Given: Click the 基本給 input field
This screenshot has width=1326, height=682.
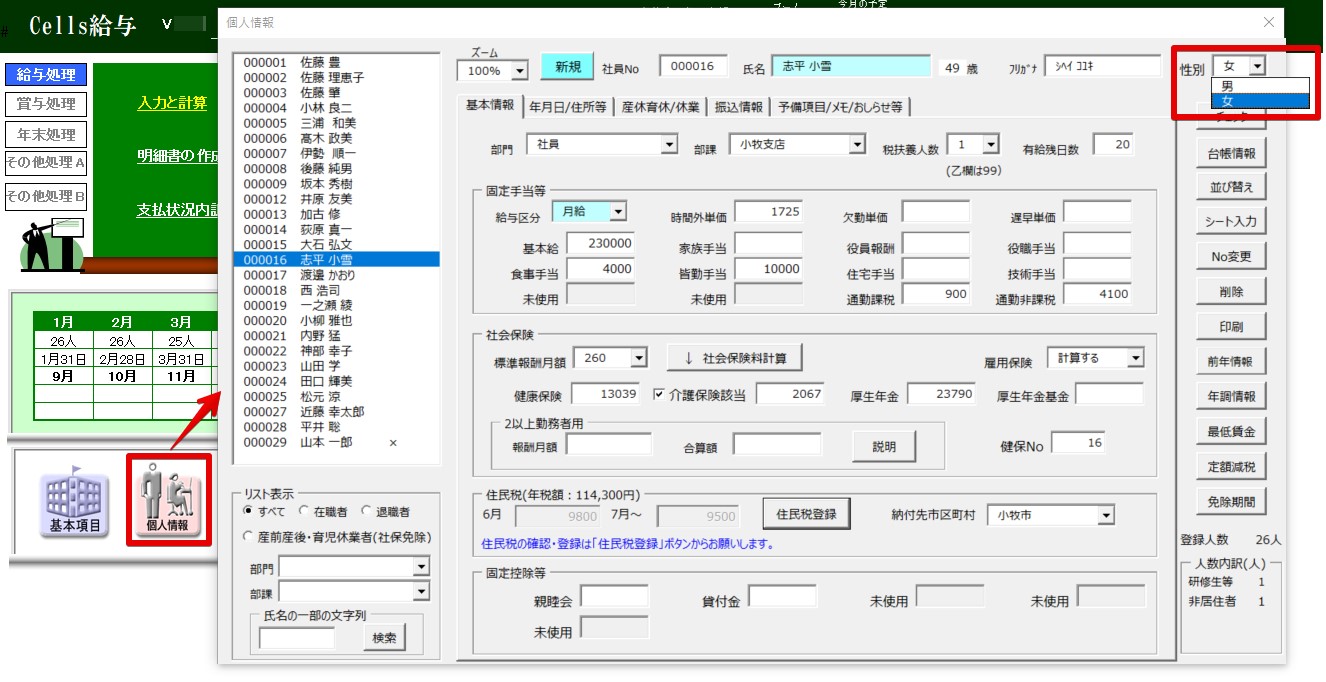Looking at the screenshot, I should (x=600, y=243).
